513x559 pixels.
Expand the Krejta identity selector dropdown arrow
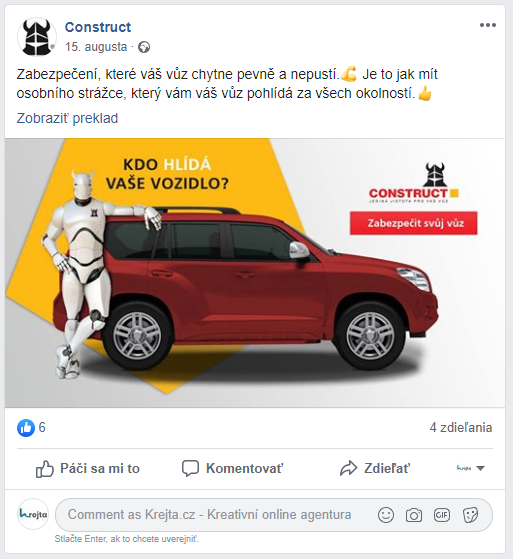coord(481,468)
